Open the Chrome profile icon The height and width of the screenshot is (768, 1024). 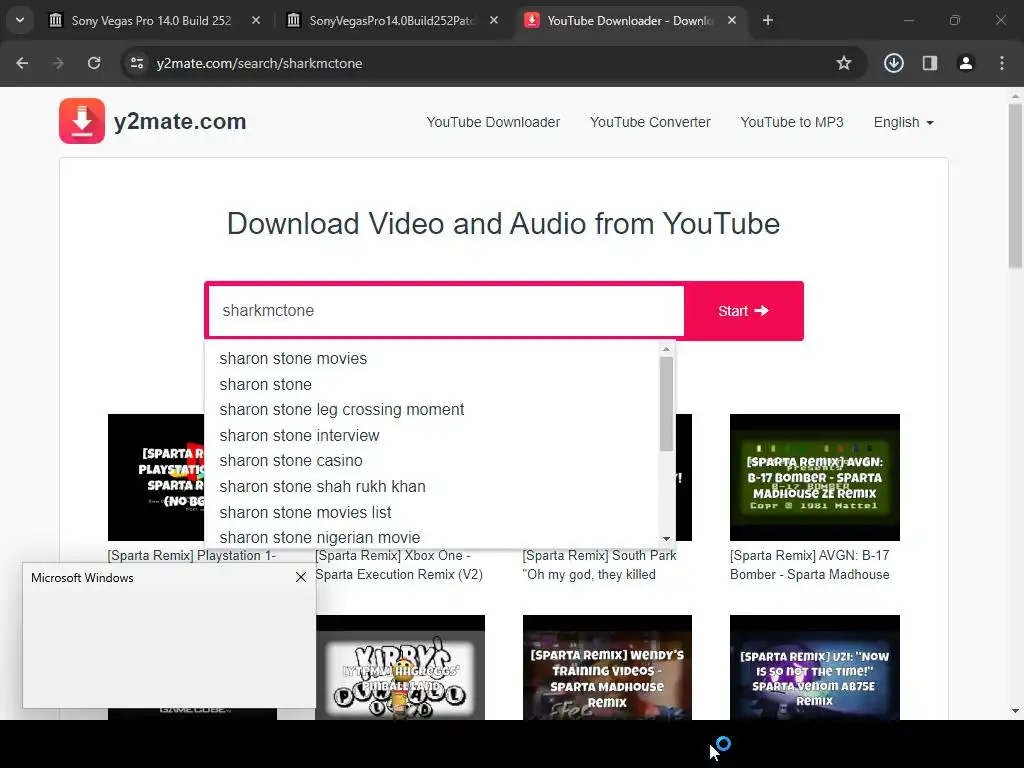tap(966, 63)
